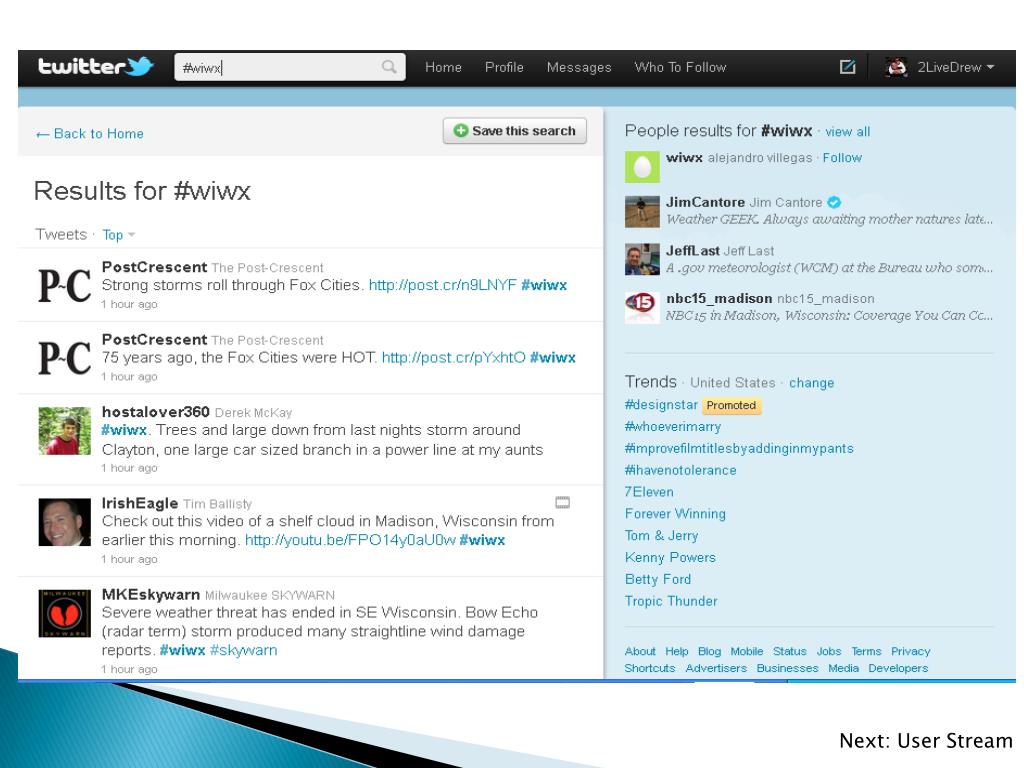1024x768 pixels.
Task: Open the #havenotolerance trend
Action: (680, 470)
